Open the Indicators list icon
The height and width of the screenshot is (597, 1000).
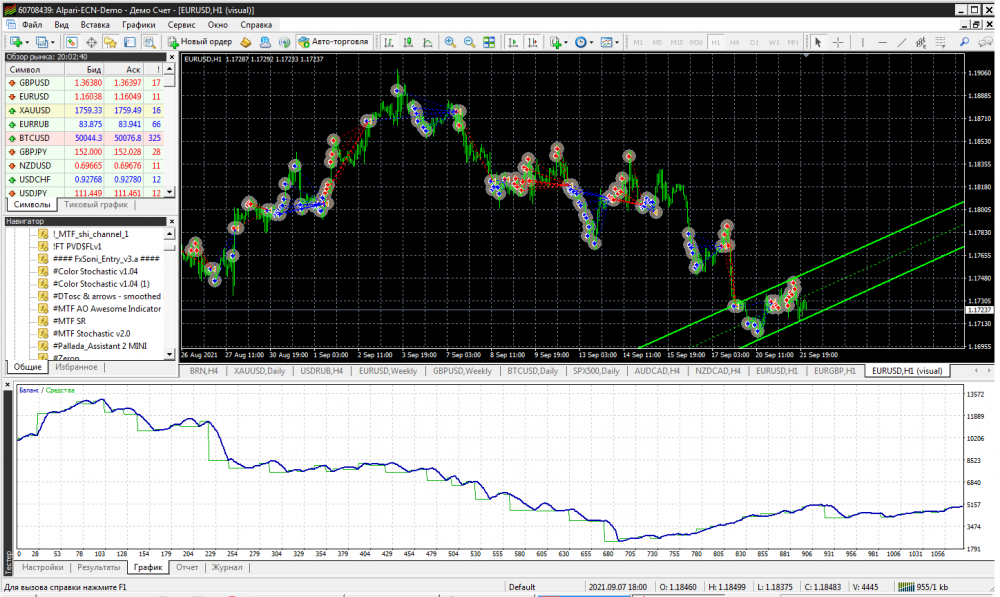coord(555,42)
